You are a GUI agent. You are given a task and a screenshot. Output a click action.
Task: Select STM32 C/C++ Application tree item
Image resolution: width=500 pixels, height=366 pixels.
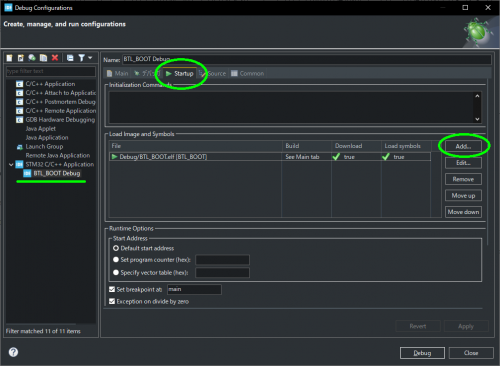(x=55, y=165)
